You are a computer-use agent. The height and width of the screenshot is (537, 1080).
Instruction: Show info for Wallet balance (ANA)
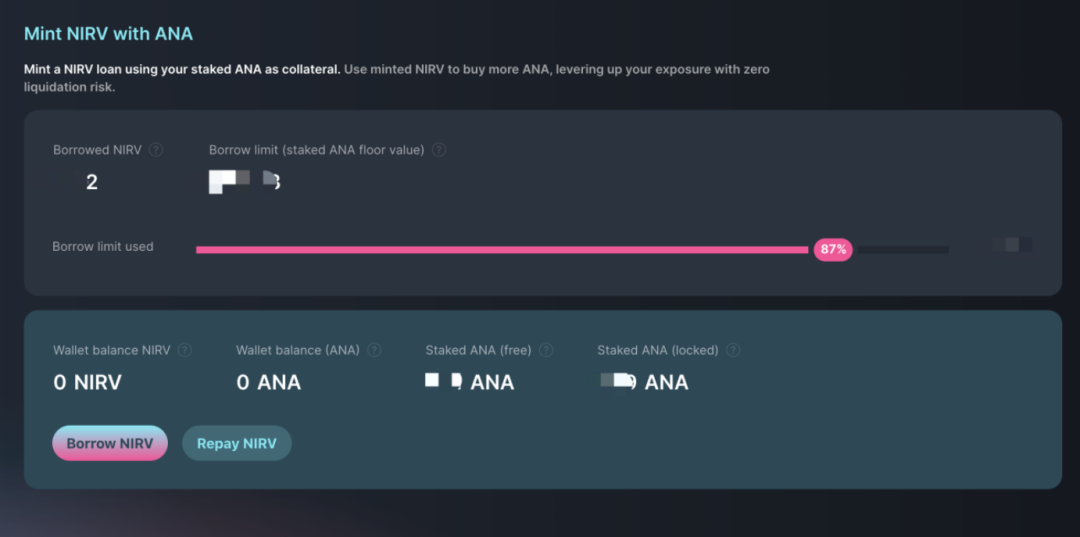click(x=374, y=350)
